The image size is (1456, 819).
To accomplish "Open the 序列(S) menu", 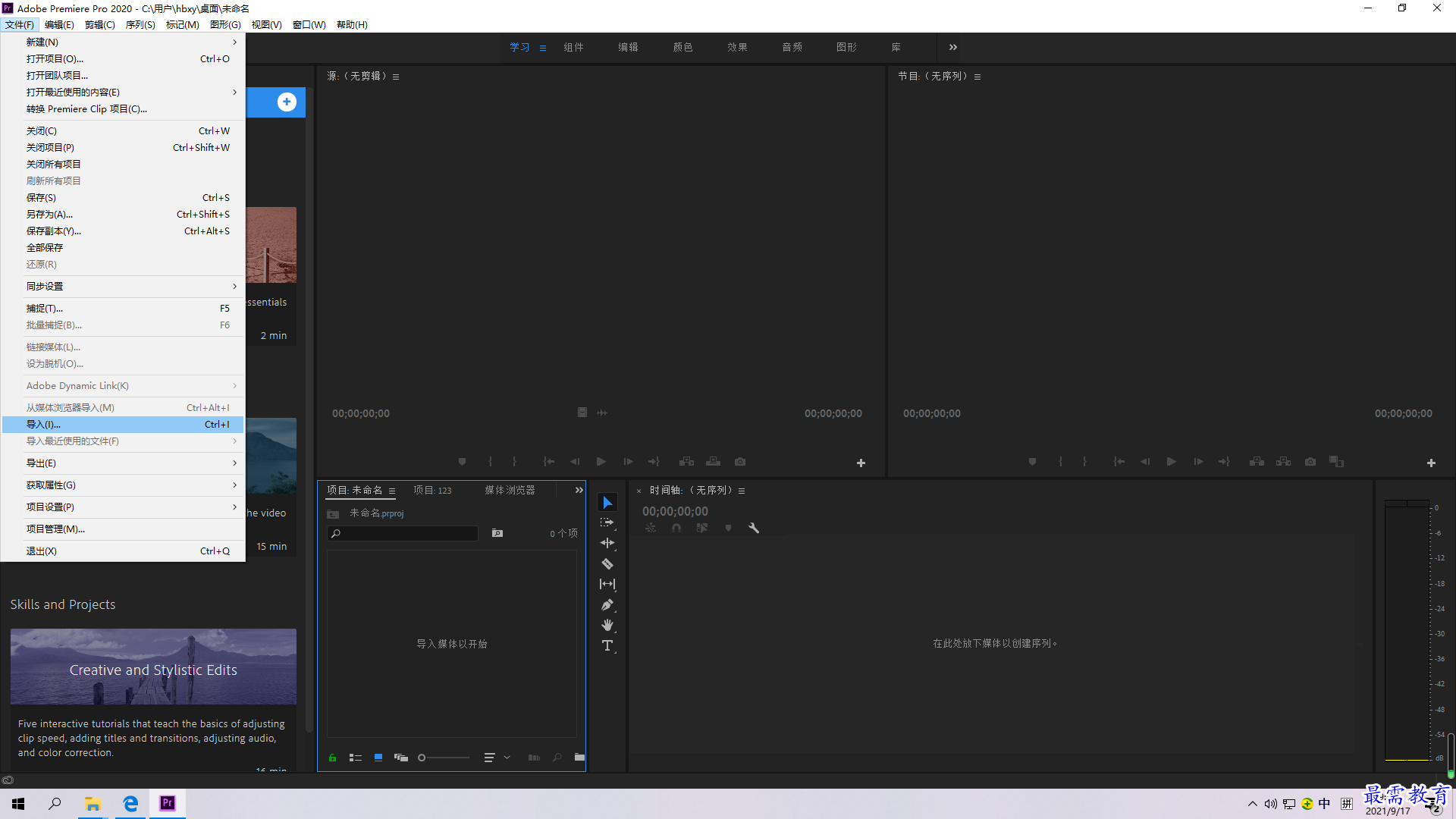I will tap(140, 24).
